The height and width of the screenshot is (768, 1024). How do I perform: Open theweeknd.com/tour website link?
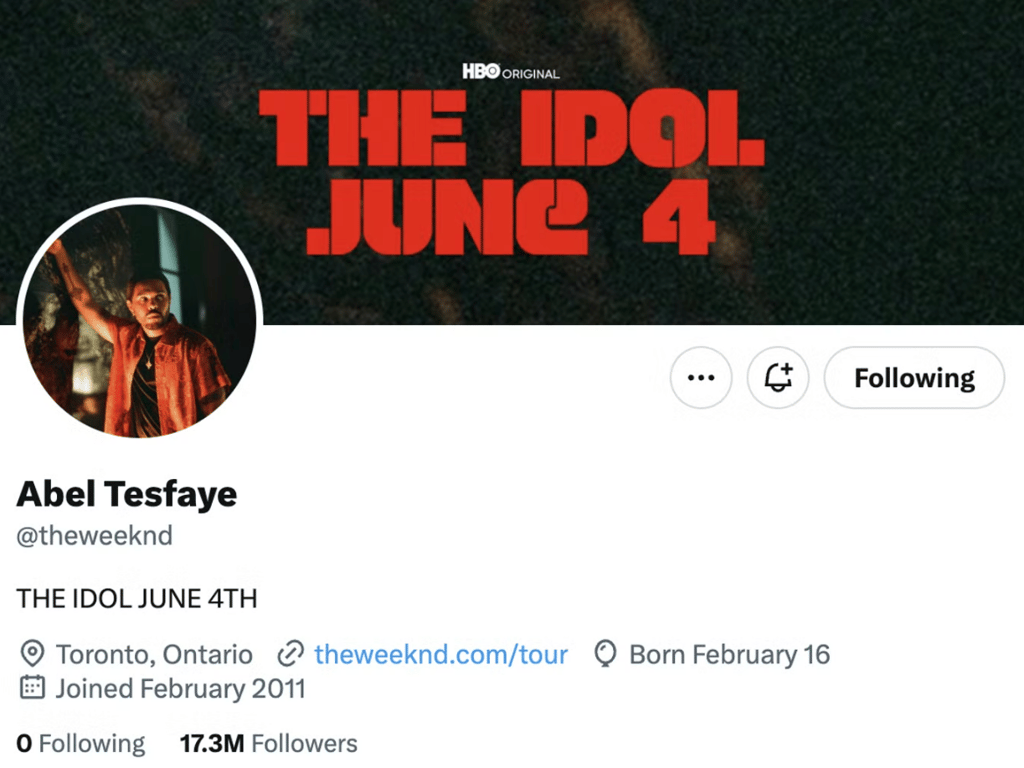(x=440, y=654)
